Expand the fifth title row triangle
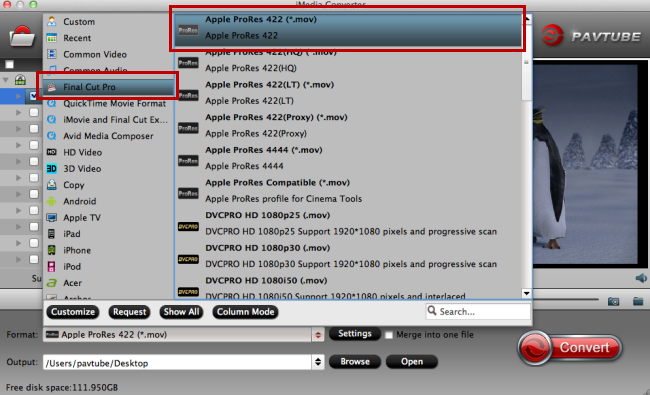The image size is (650, 395). pyautogui.click(x=18, y=161)
